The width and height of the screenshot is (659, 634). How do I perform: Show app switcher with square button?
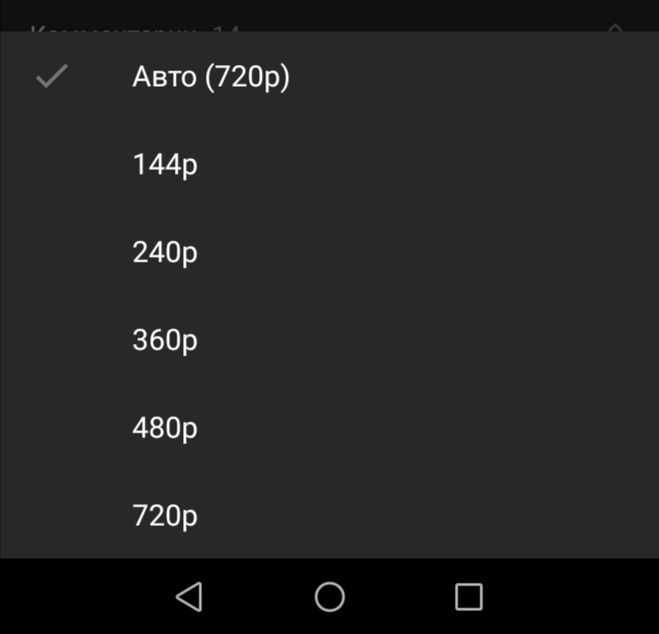(468, 597)
